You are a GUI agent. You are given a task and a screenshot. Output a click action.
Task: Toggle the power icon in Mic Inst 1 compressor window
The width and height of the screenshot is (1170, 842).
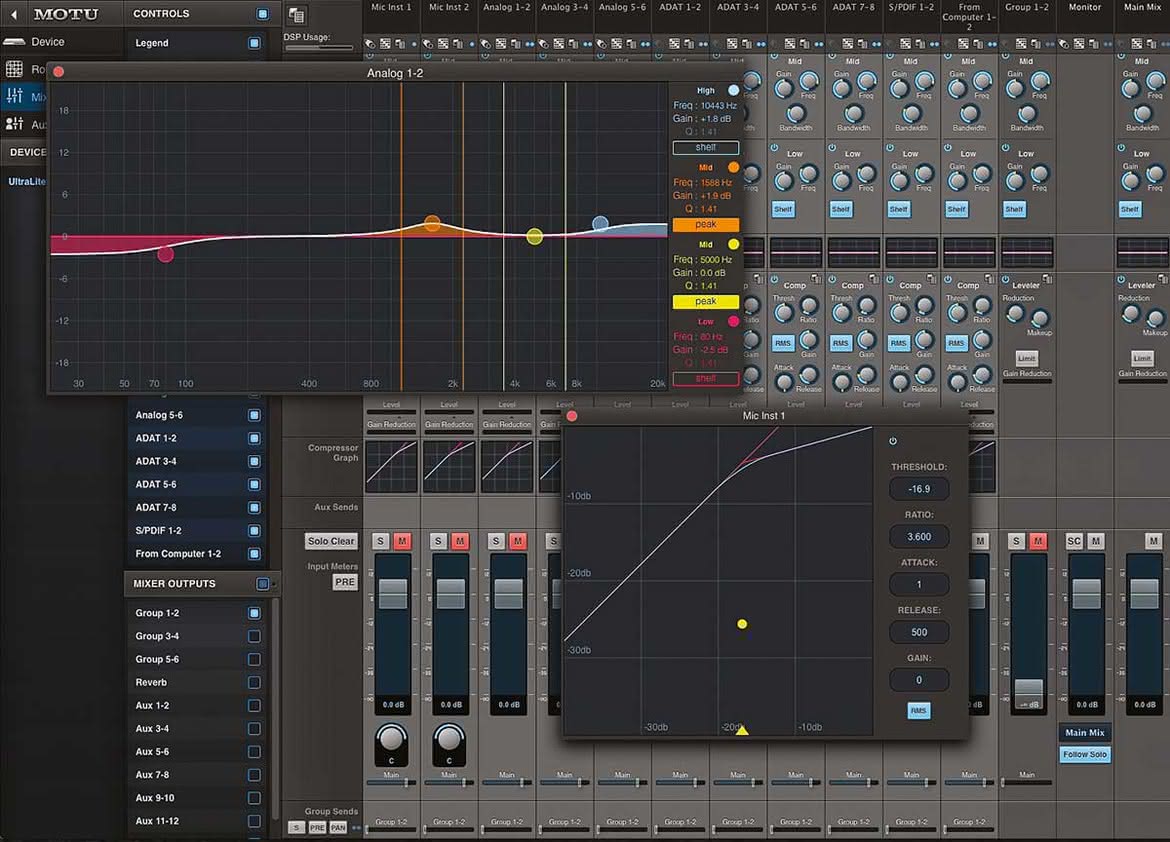click(892, 441)
